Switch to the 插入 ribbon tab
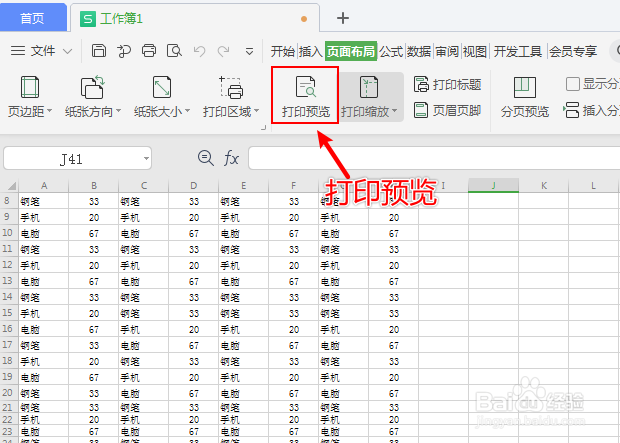This screenshot has height=443, width=620. click(310, 51)
